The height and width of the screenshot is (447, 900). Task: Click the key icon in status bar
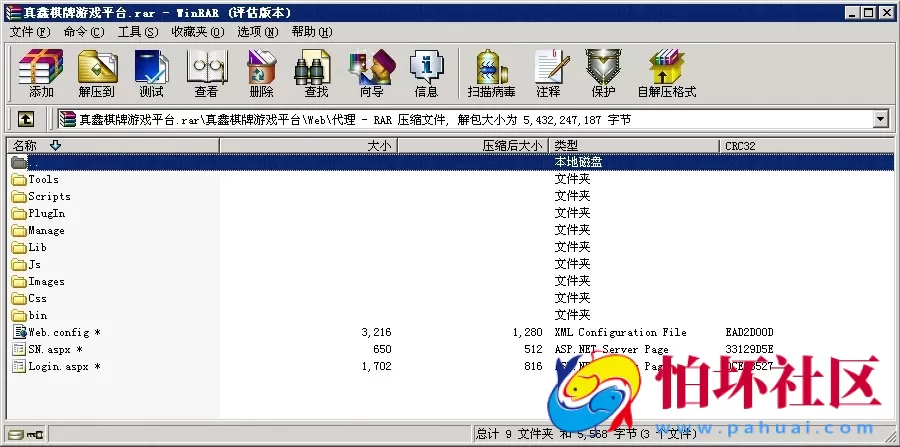click(x=37, y=433)
